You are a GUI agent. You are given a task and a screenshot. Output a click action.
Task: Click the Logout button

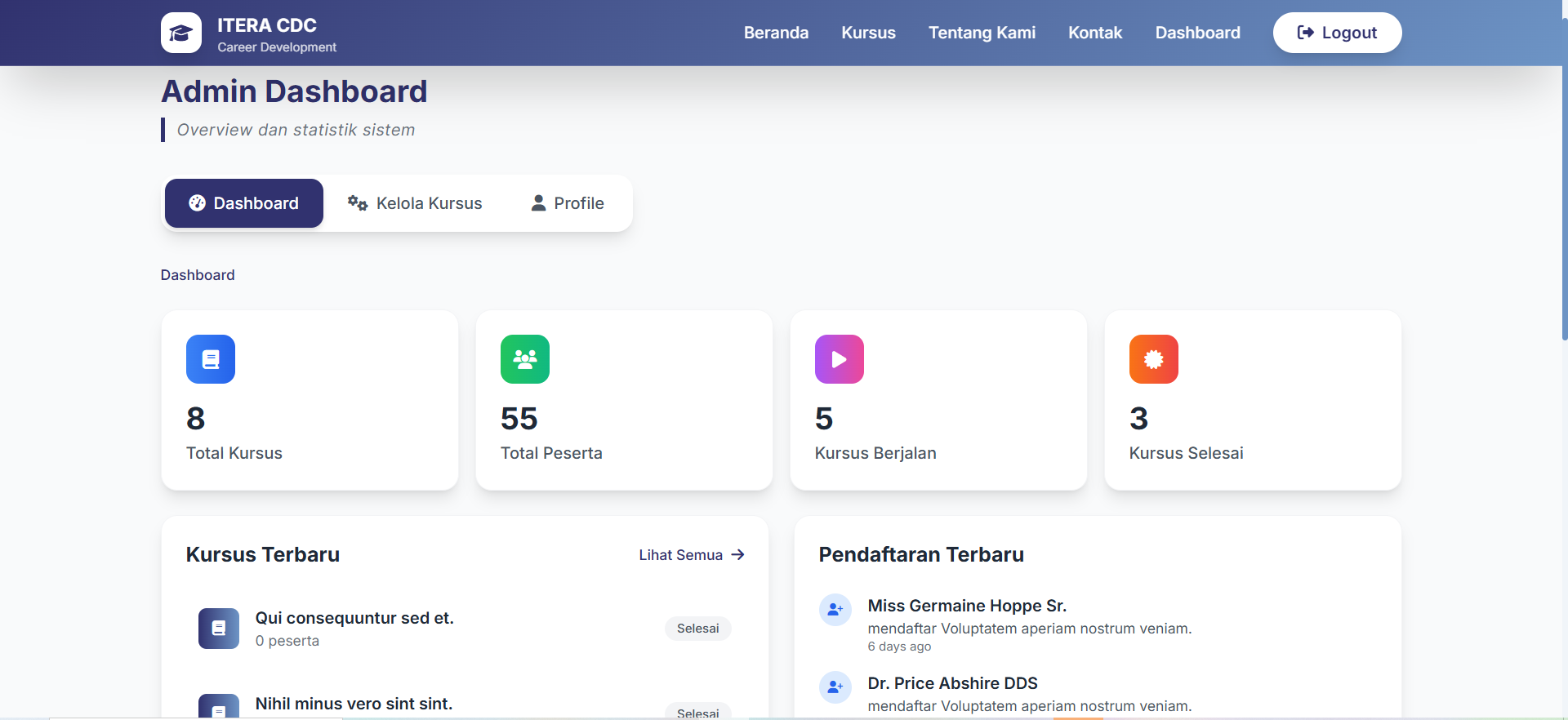(1338, 33)
